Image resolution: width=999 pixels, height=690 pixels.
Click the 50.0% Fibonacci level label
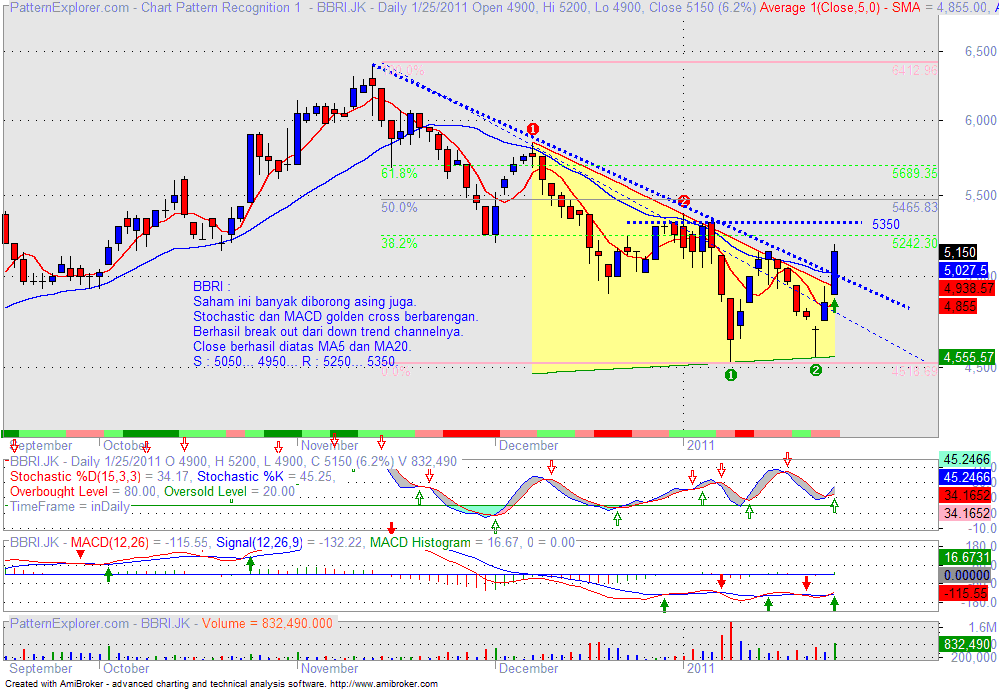[x=399, y=207]
